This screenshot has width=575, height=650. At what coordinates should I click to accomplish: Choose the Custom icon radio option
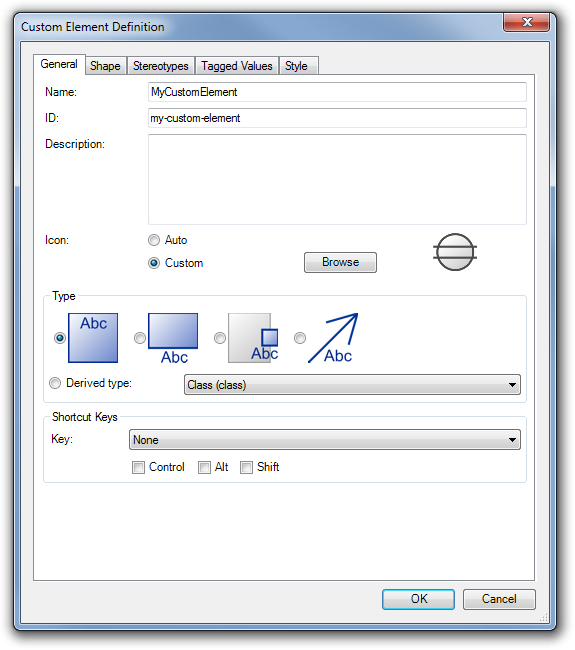coord(154,263)
